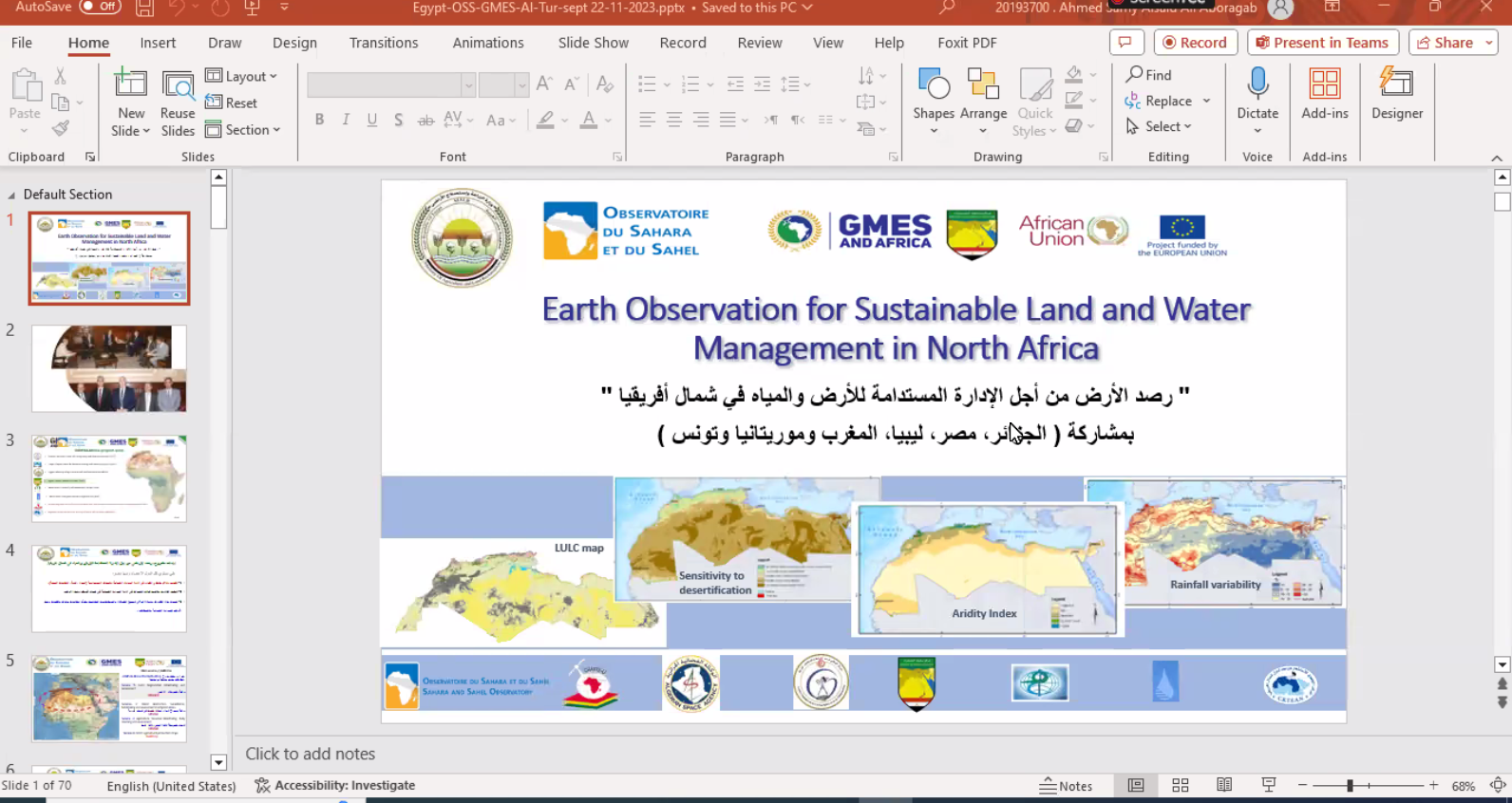Toggle Justify alignment
Viewport: 1512px width, 803px height.
click(x=728, y=120)
